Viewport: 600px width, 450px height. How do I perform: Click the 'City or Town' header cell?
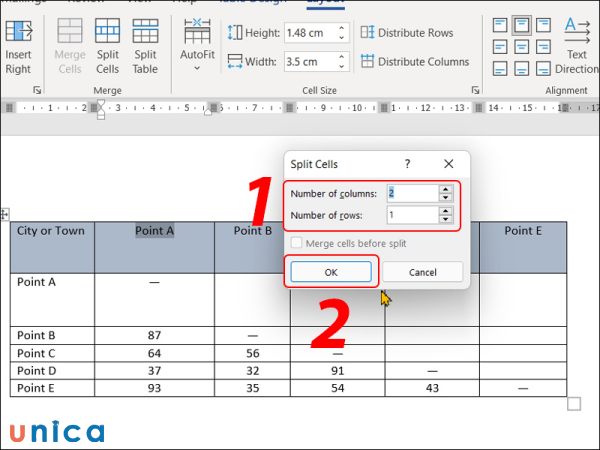(52, 247)
